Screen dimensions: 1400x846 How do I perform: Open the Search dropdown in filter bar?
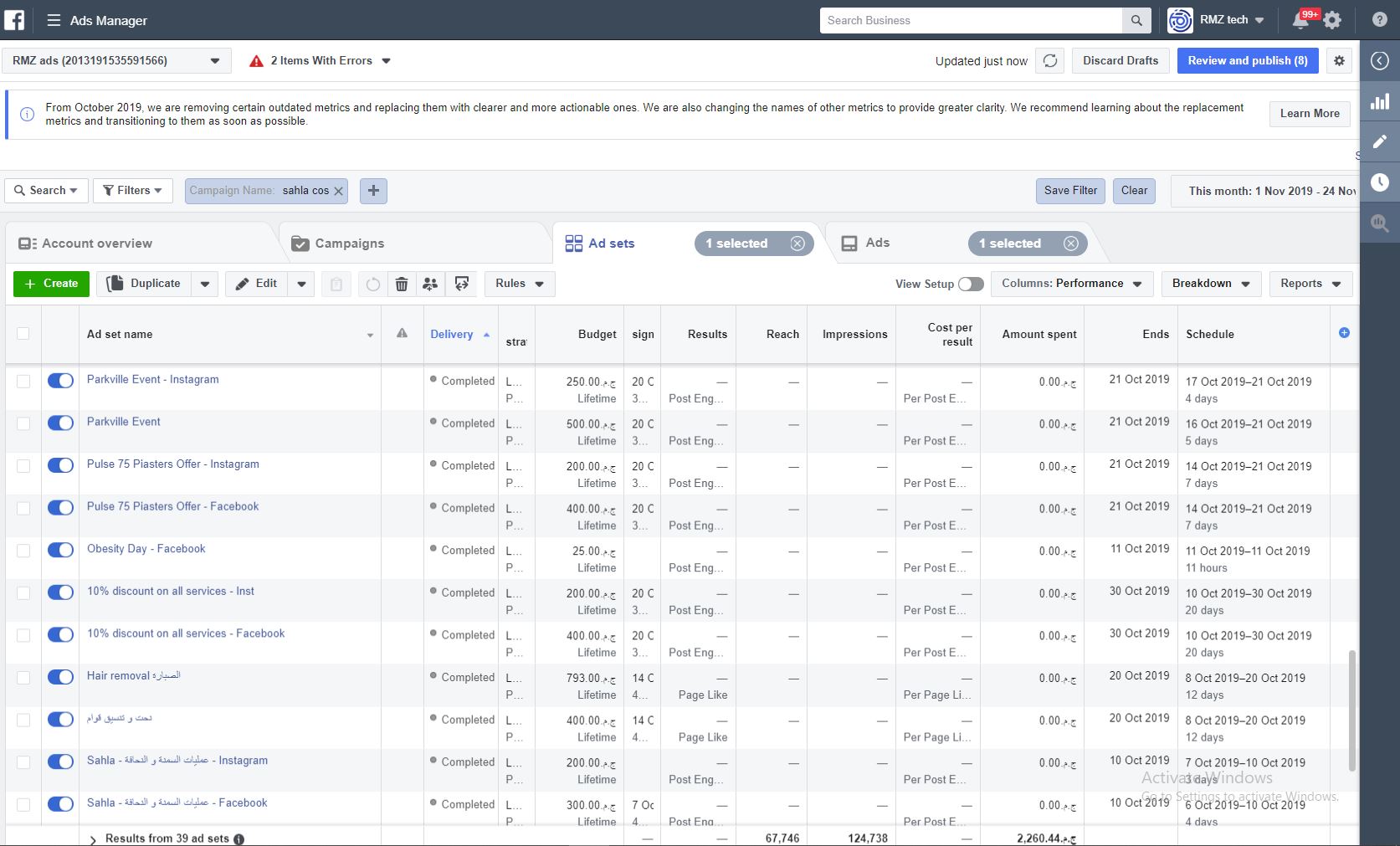46,191
